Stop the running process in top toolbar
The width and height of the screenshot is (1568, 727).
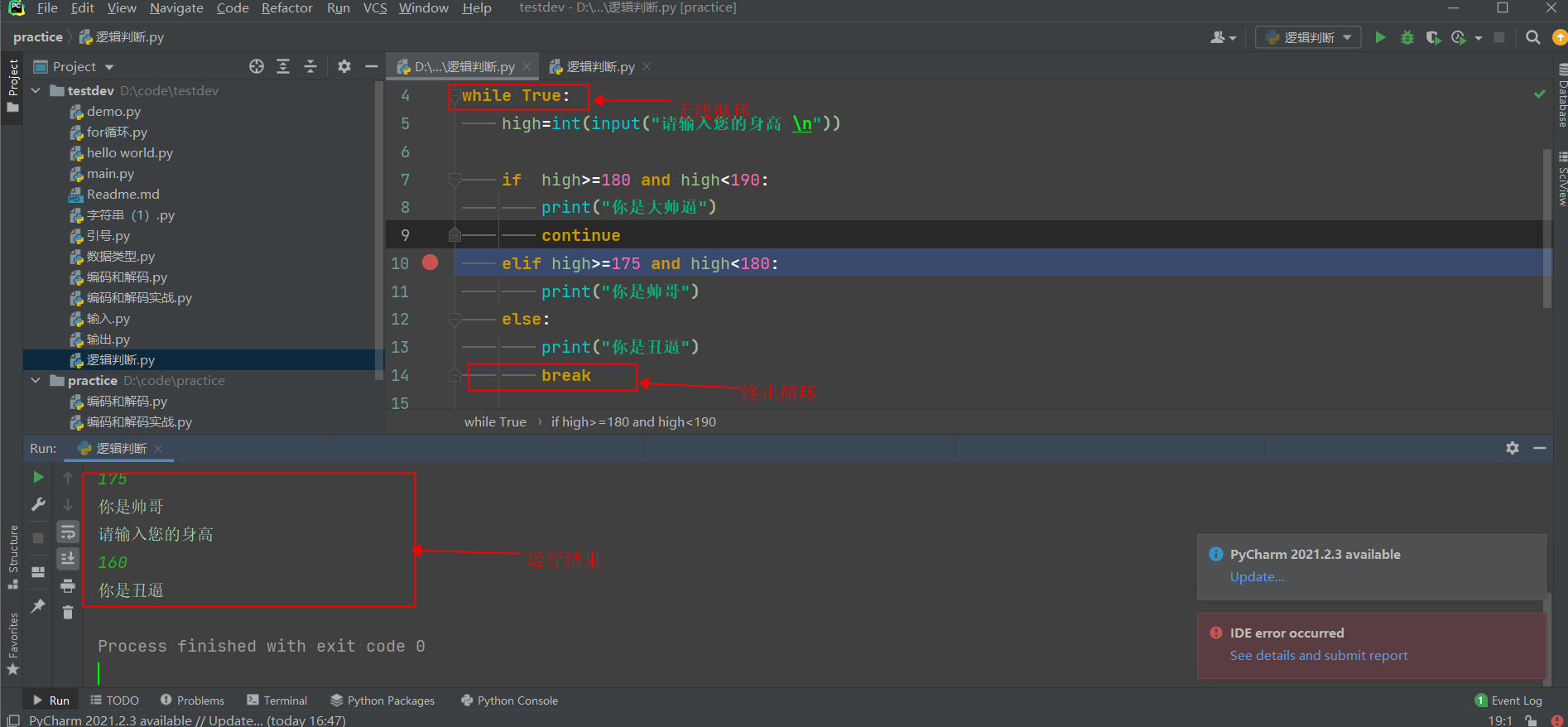click(x=1499, y=37)
